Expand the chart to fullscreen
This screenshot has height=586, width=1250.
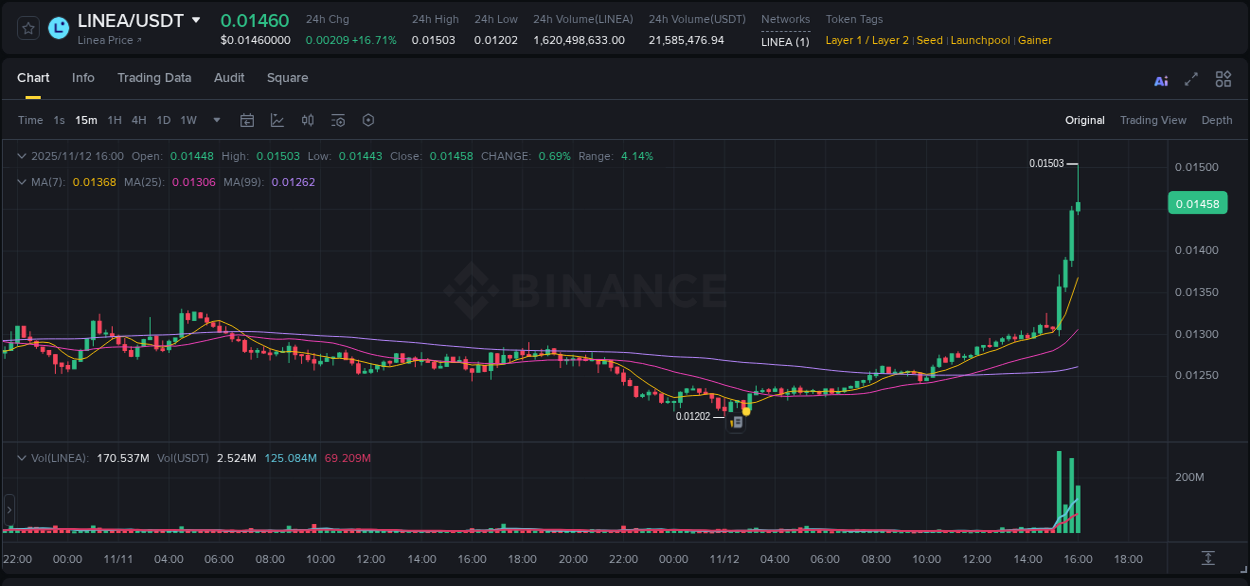(1190, 79)
